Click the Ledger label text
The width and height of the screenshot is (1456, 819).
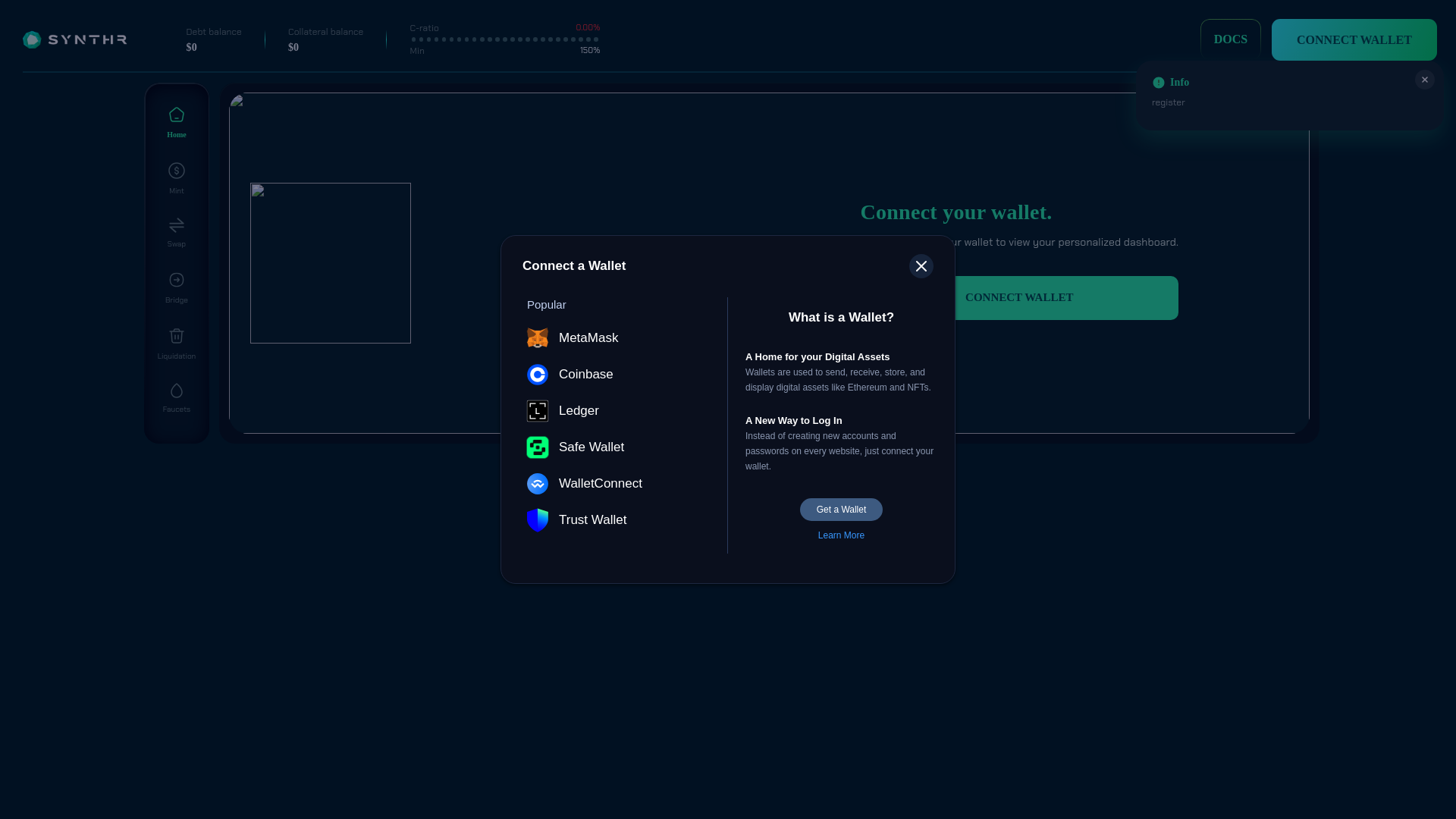[579, 411]
